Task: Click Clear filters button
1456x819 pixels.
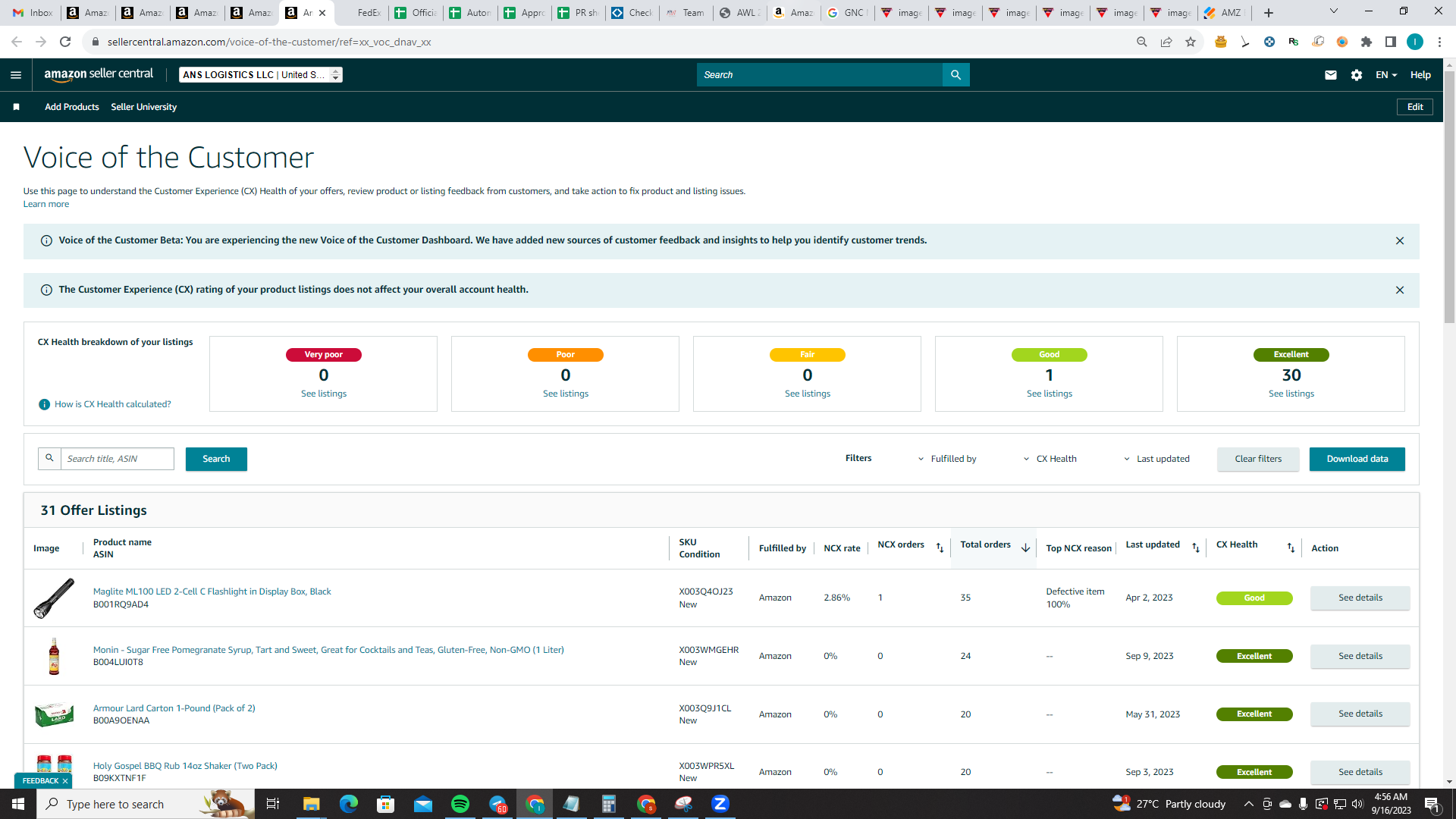Action: tap(1258, 459)
